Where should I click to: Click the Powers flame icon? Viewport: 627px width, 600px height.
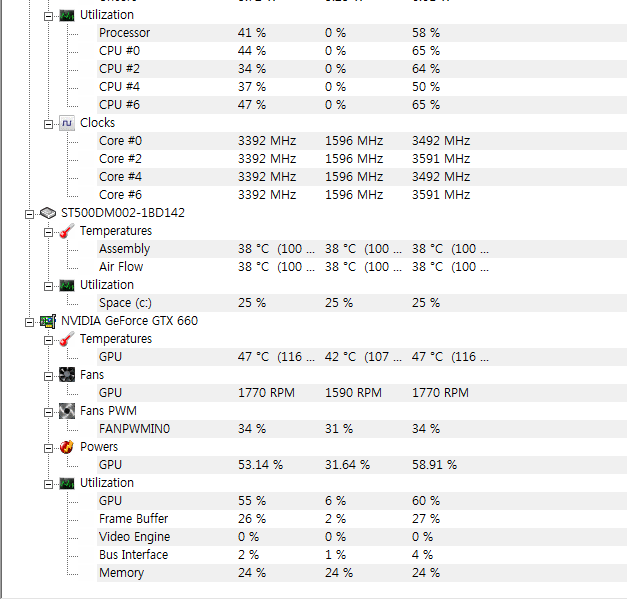click(67, 447)
